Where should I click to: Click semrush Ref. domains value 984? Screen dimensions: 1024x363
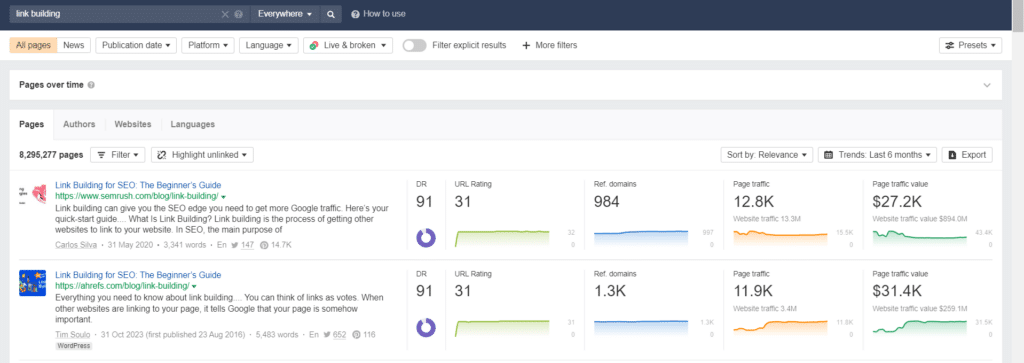coord(607,203)
